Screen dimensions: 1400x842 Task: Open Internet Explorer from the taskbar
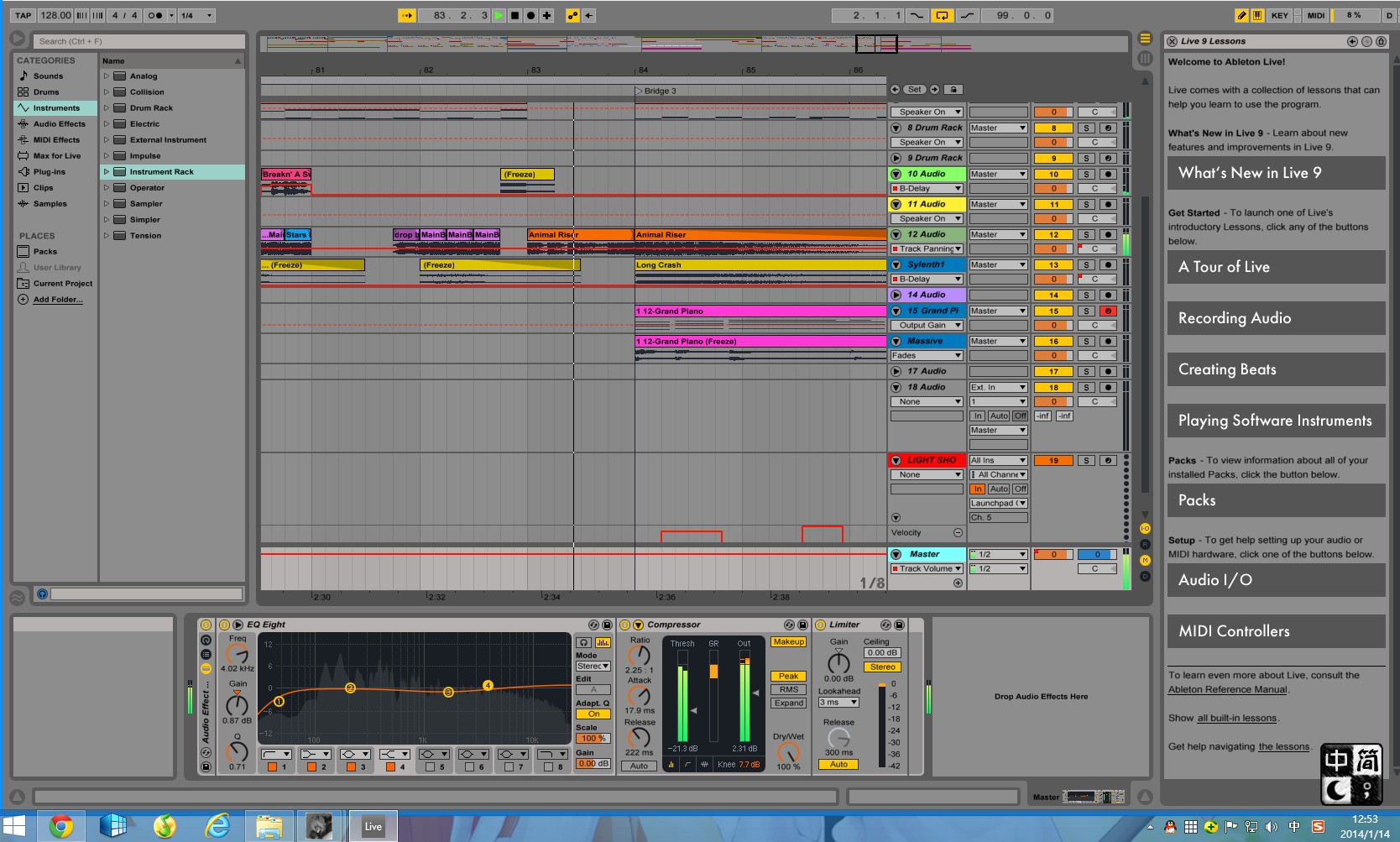click(217, 827)
